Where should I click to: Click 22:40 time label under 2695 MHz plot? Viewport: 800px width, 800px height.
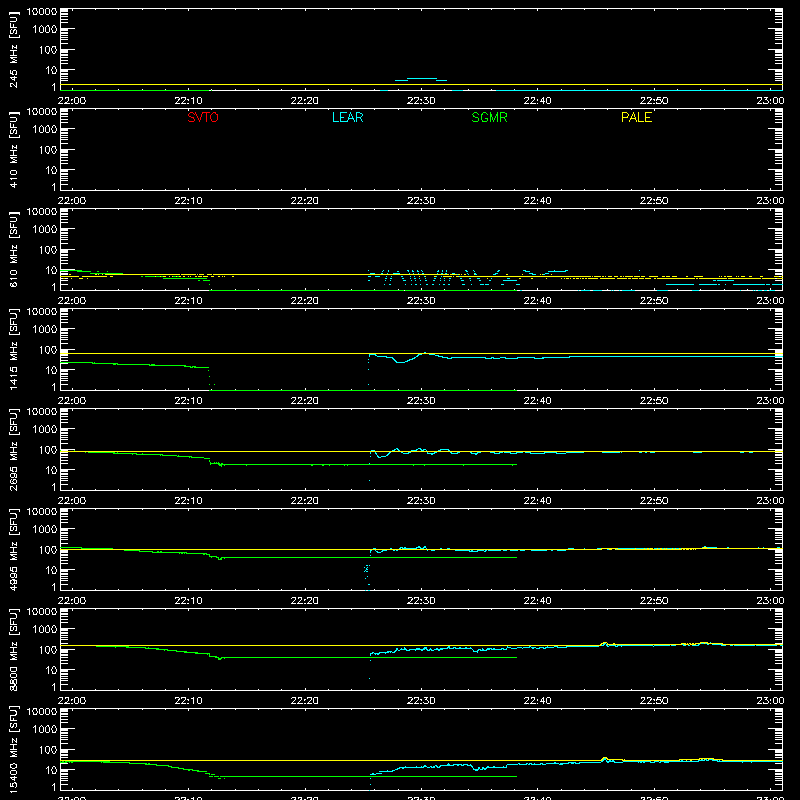tap(537, 501)
